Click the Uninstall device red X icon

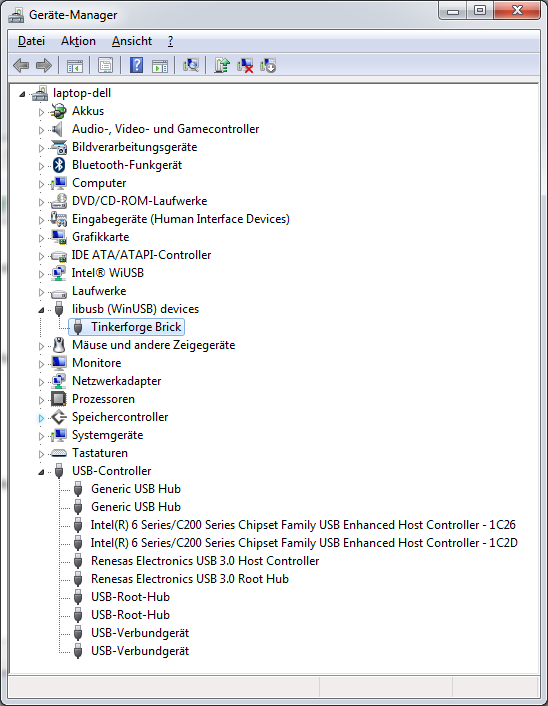point(245,66)
